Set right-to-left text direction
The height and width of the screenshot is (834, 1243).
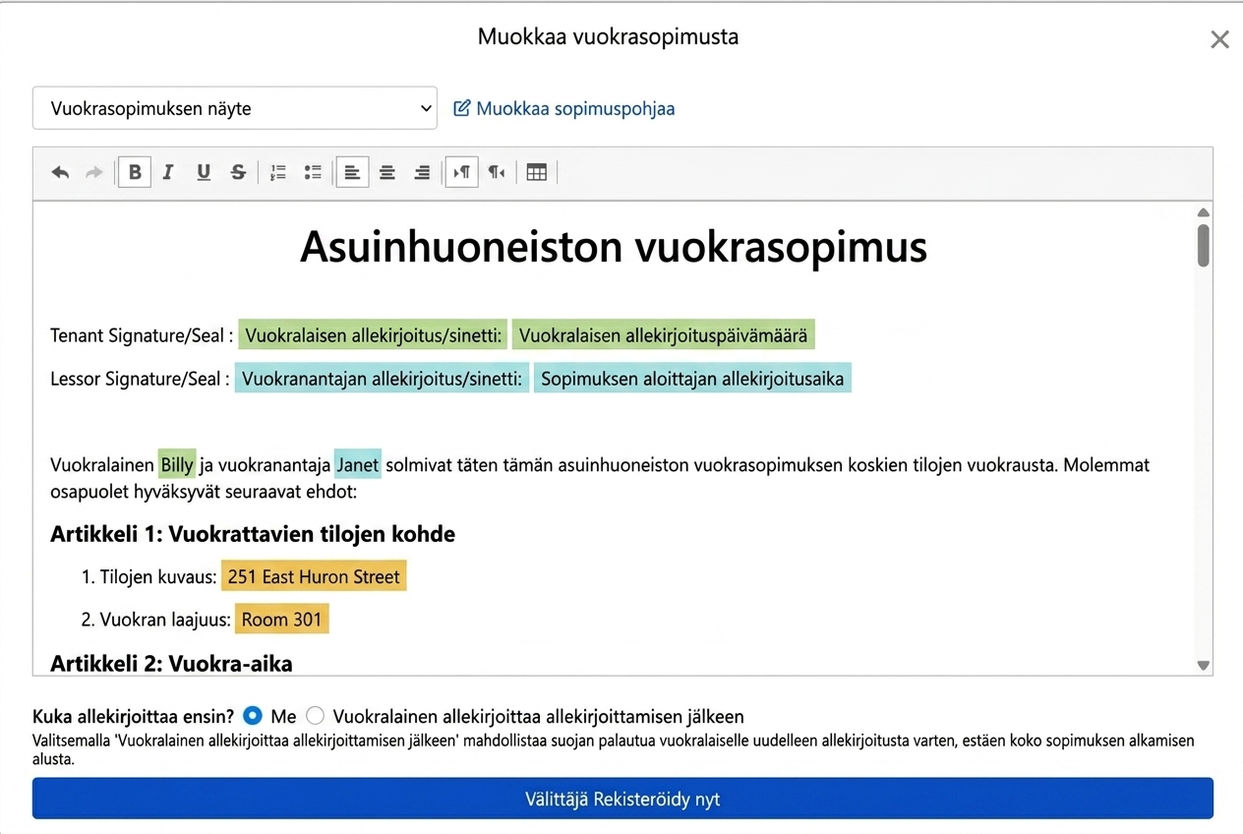click(x=497, y=172)
